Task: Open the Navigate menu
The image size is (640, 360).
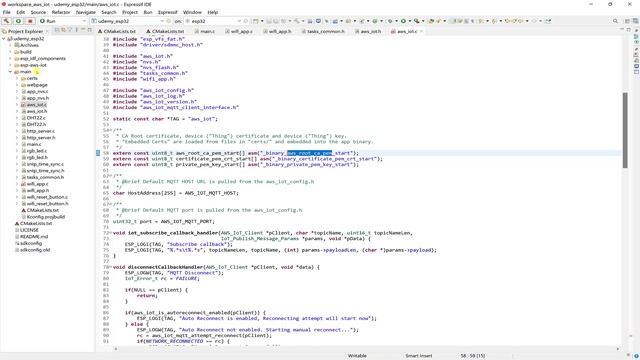Action: (x=86, y=12)
